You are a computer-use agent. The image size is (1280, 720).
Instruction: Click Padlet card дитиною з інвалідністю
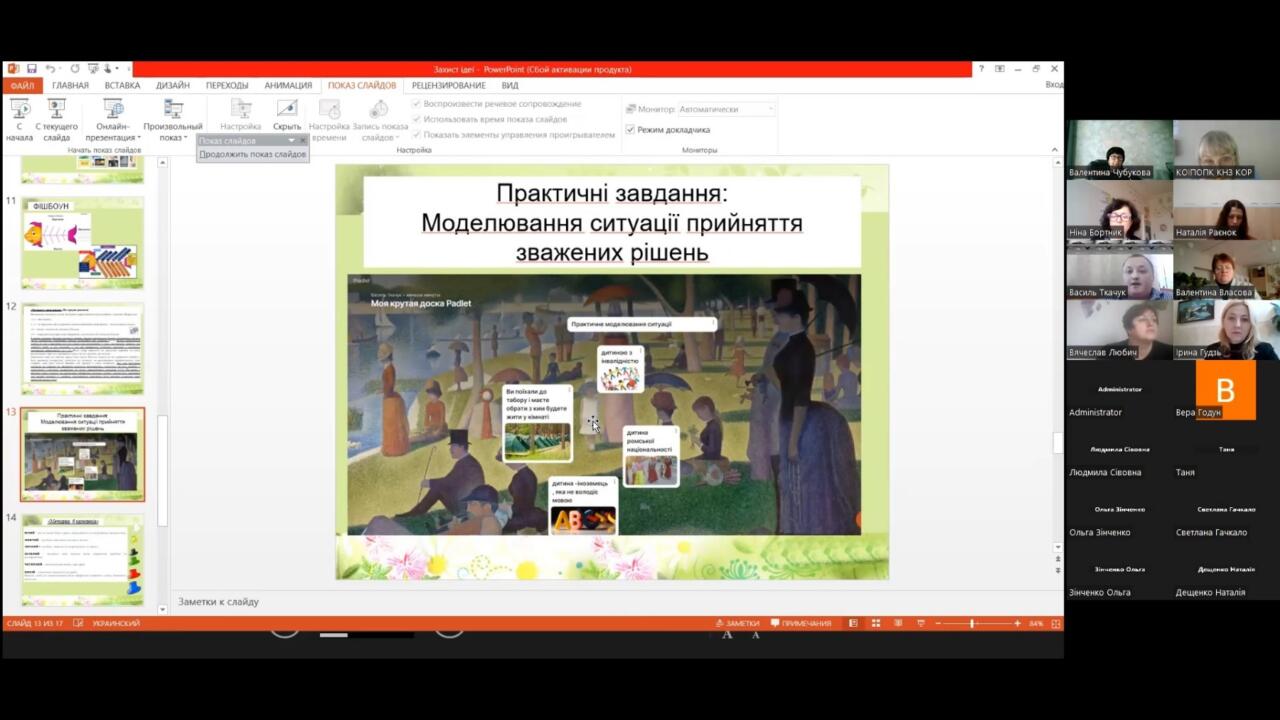tap(621, 368)
